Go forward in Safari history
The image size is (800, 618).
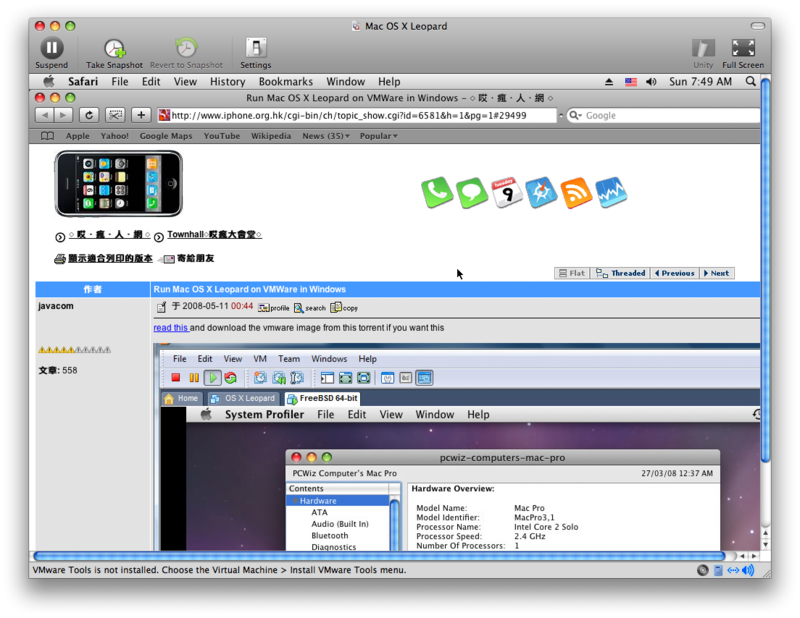(x=63, y=115)
